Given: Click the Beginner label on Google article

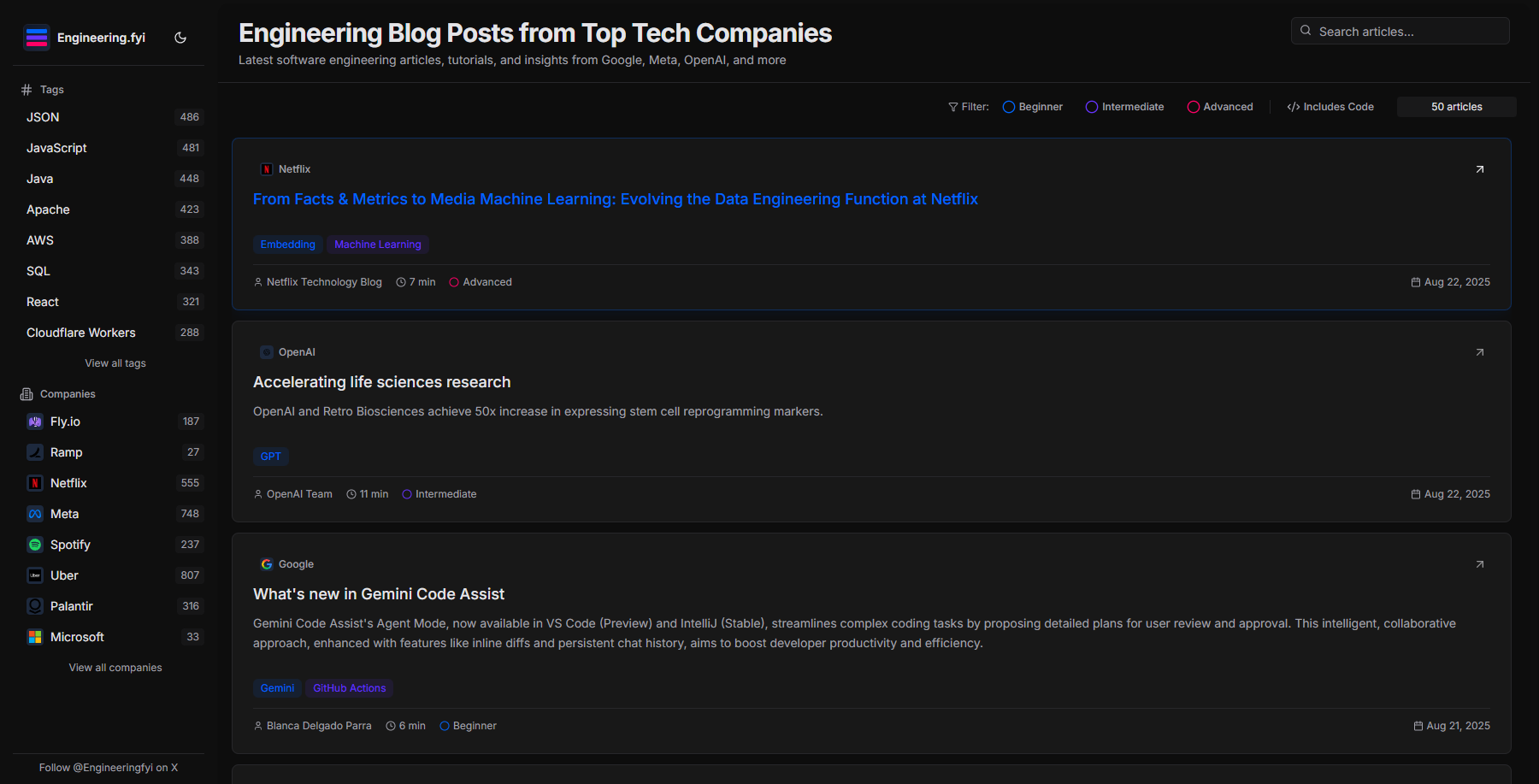Looking at the screenshot, I should pyautogui.click(x=475, y=726).
